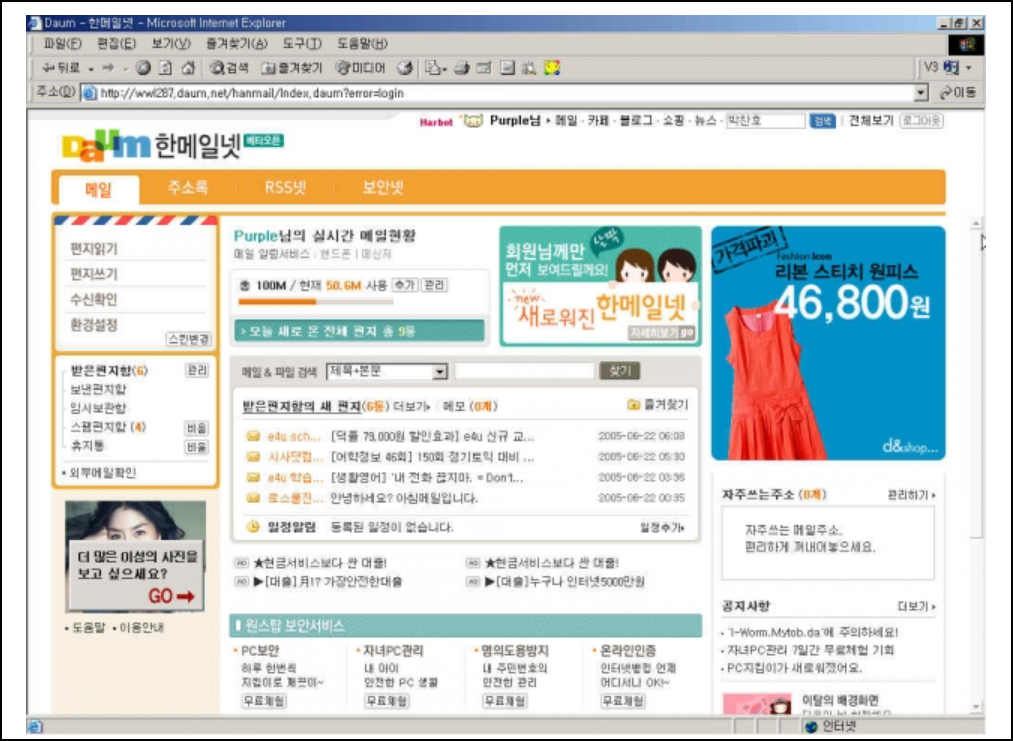Click the 찾기 search button
This screenshot has height=741, width=1013.
coord(620,371)
